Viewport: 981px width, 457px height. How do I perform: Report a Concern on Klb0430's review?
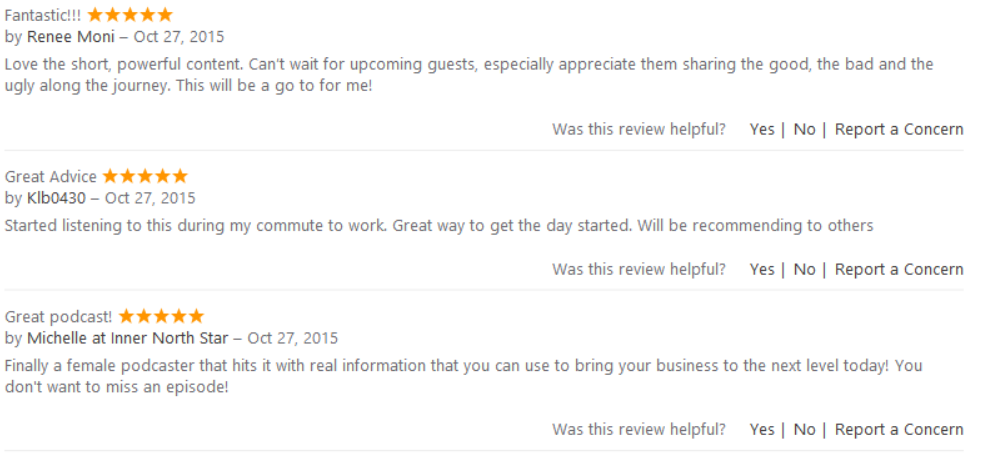pos(899,269)
